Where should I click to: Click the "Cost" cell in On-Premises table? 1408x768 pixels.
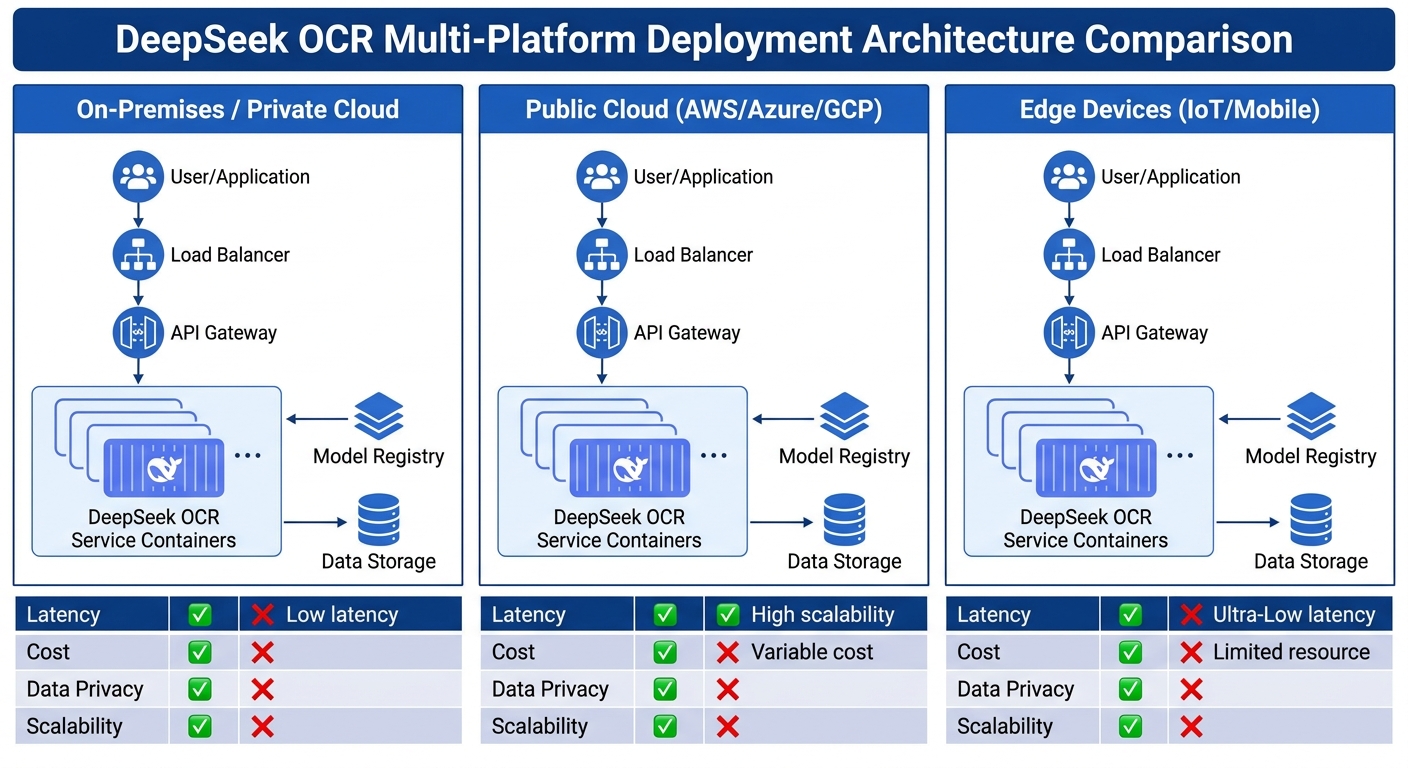click(x=92, y=652)
